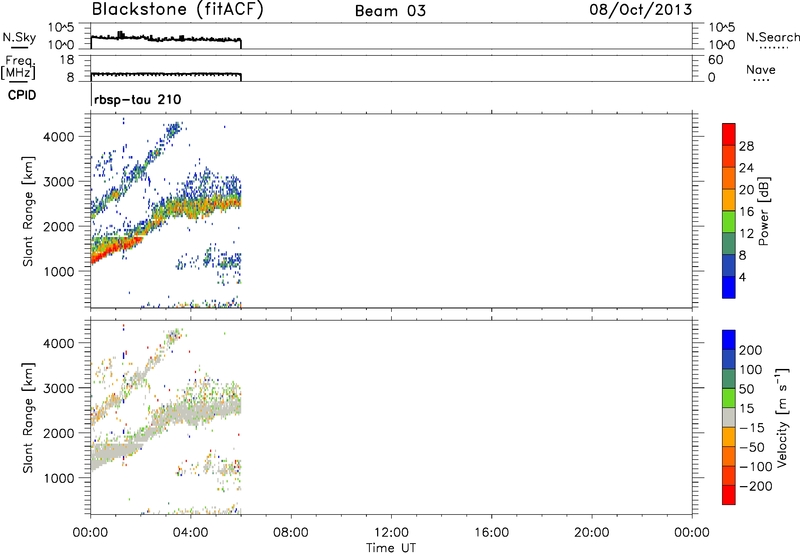This screenshot has width=800, height=554.
Task: Click the 'Nave' legend label
Action: click(x=761, y=69)
